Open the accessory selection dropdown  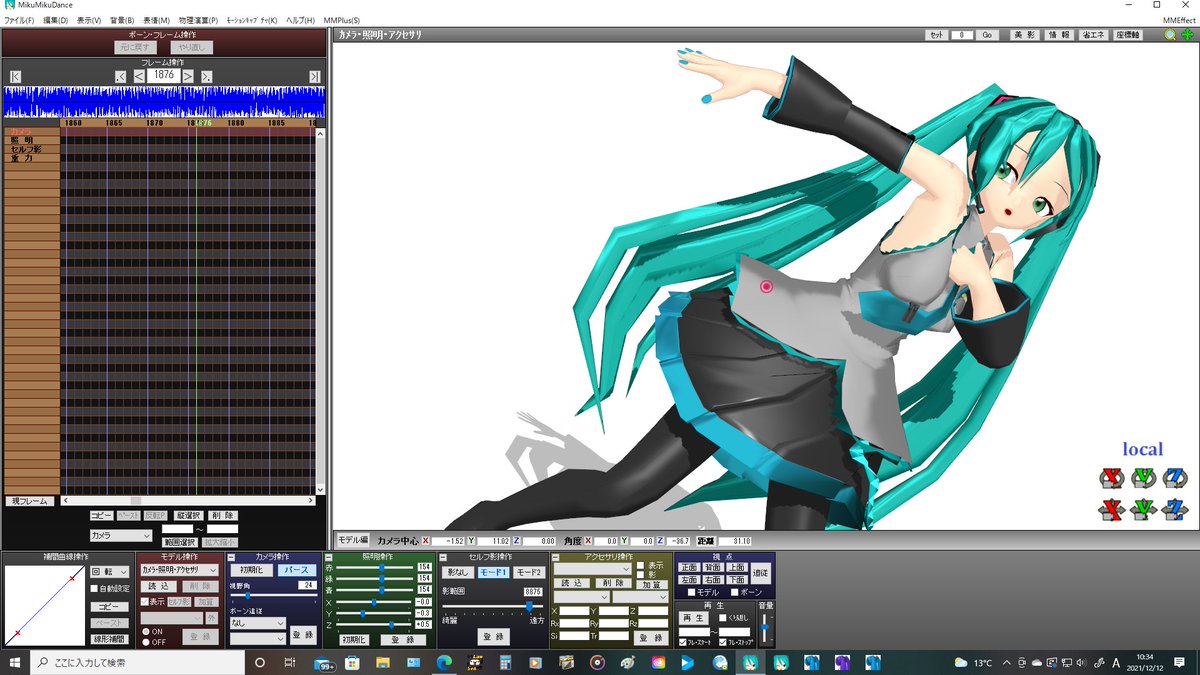(594, 568)
